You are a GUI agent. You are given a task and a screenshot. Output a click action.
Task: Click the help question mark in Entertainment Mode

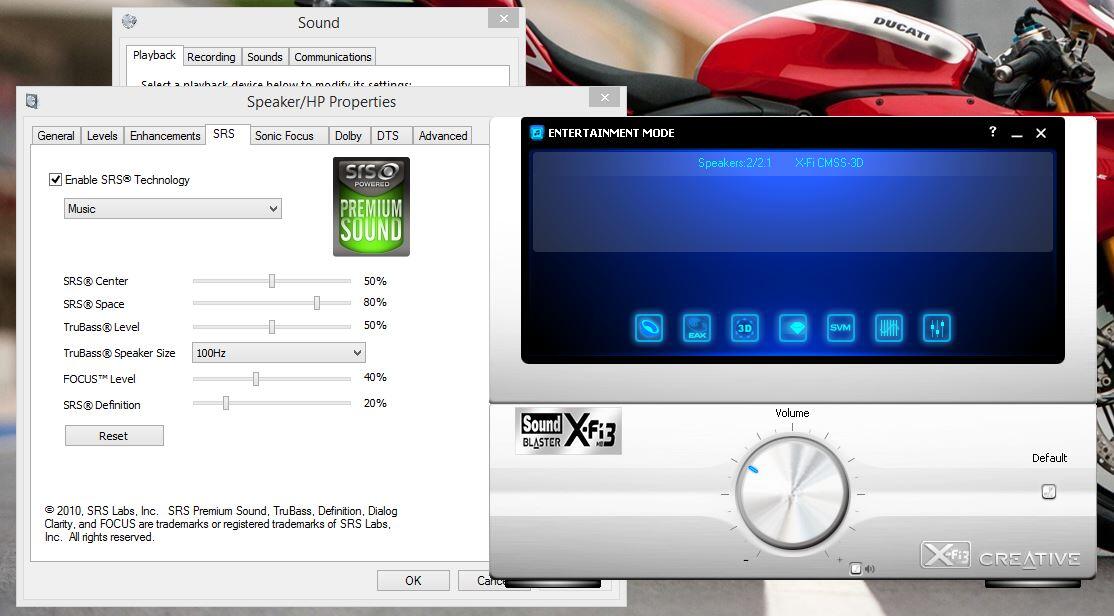click(x=993, y=131)
